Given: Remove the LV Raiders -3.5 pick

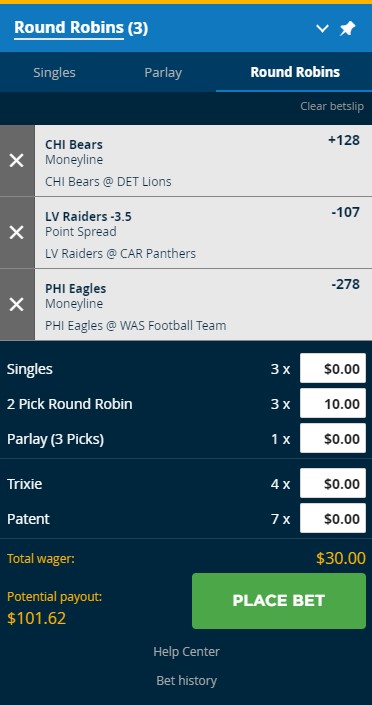Looking at the screenshot, I should tap(17, 232).
